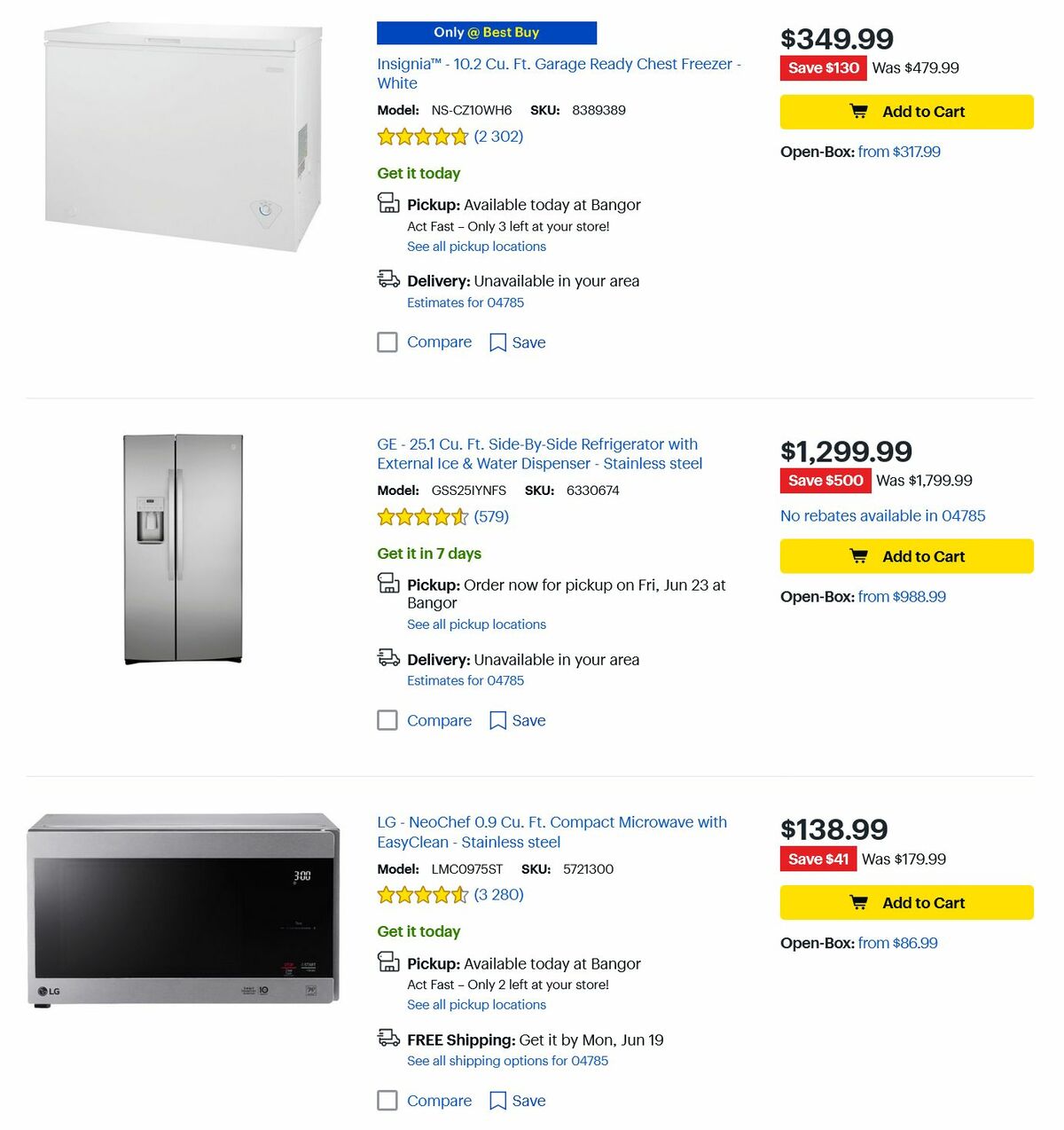Expand all pickup locations for the GE refrigerator
The height and width of the screenshot is (1130, 1064).
point(476,624)
